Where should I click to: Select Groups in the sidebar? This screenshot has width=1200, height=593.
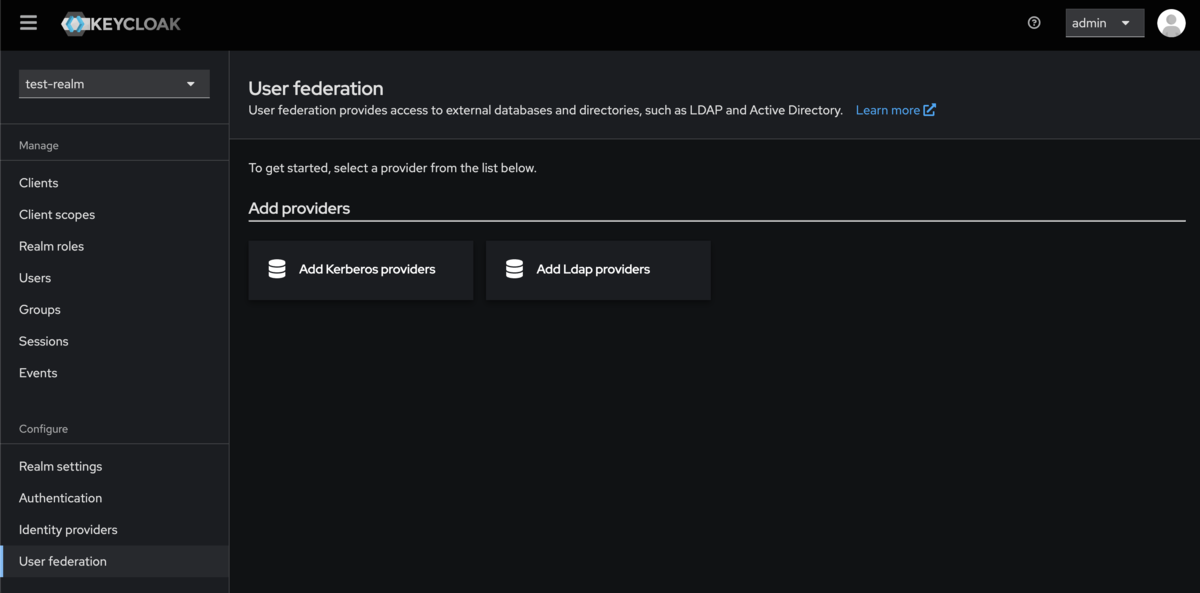pyautogui.click(x=114, y=310)
